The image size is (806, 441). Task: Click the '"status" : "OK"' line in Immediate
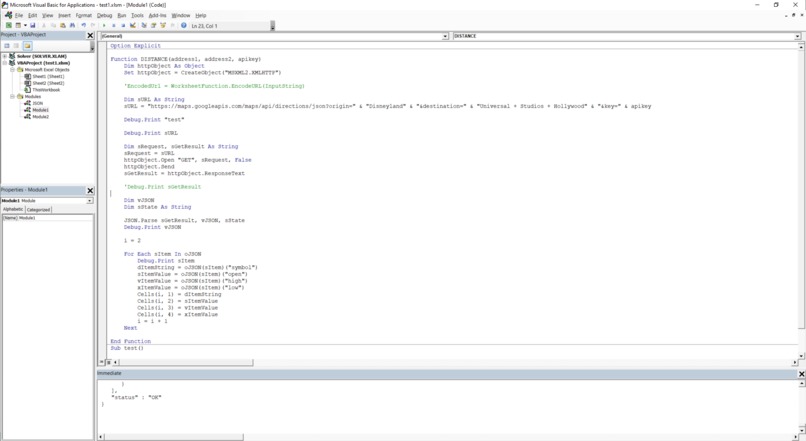[x=136, y=397]
